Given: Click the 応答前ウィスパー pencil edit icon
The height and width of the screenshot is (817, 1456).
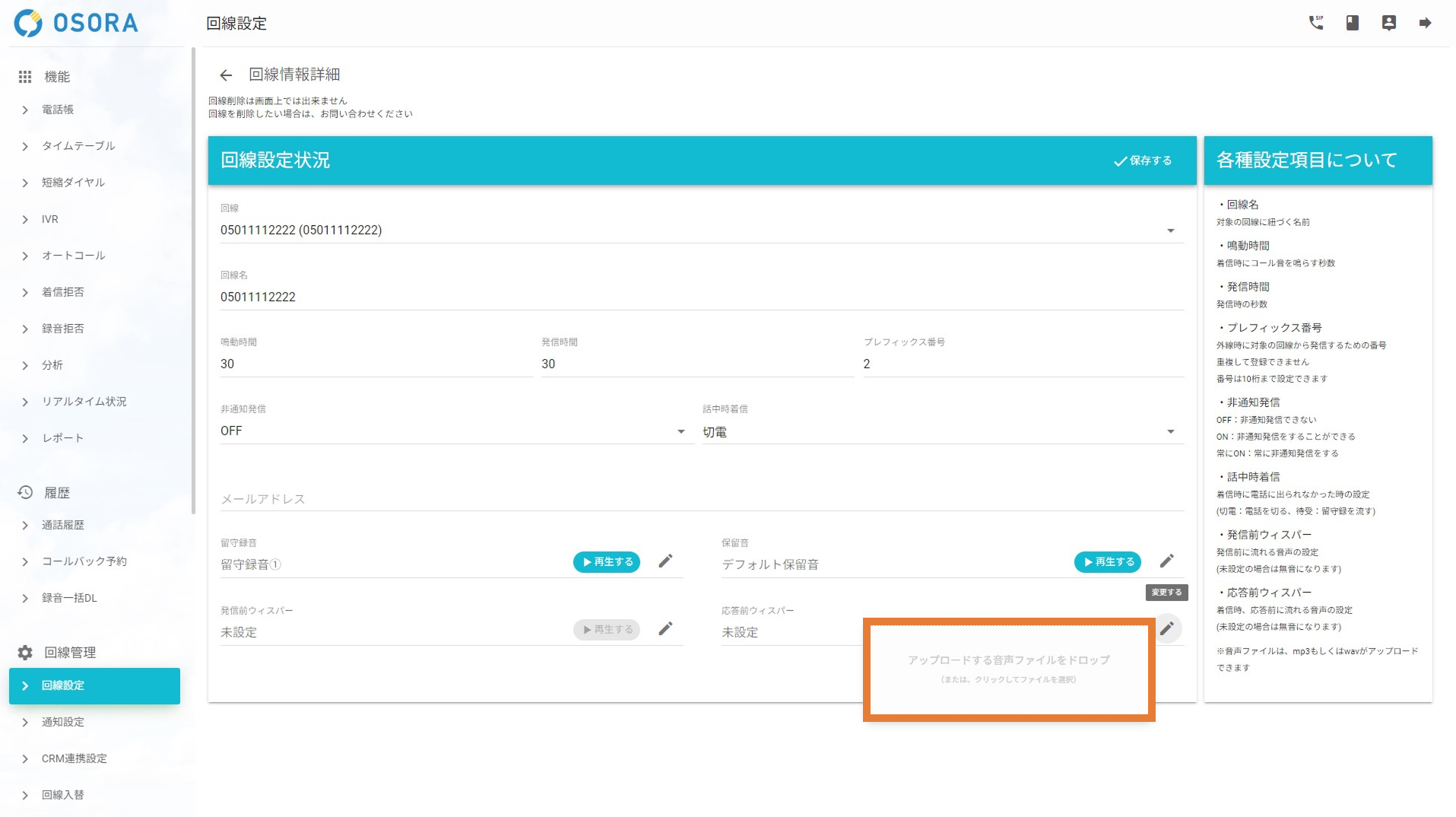Looking at the screenshot, I should point(1166,629).
